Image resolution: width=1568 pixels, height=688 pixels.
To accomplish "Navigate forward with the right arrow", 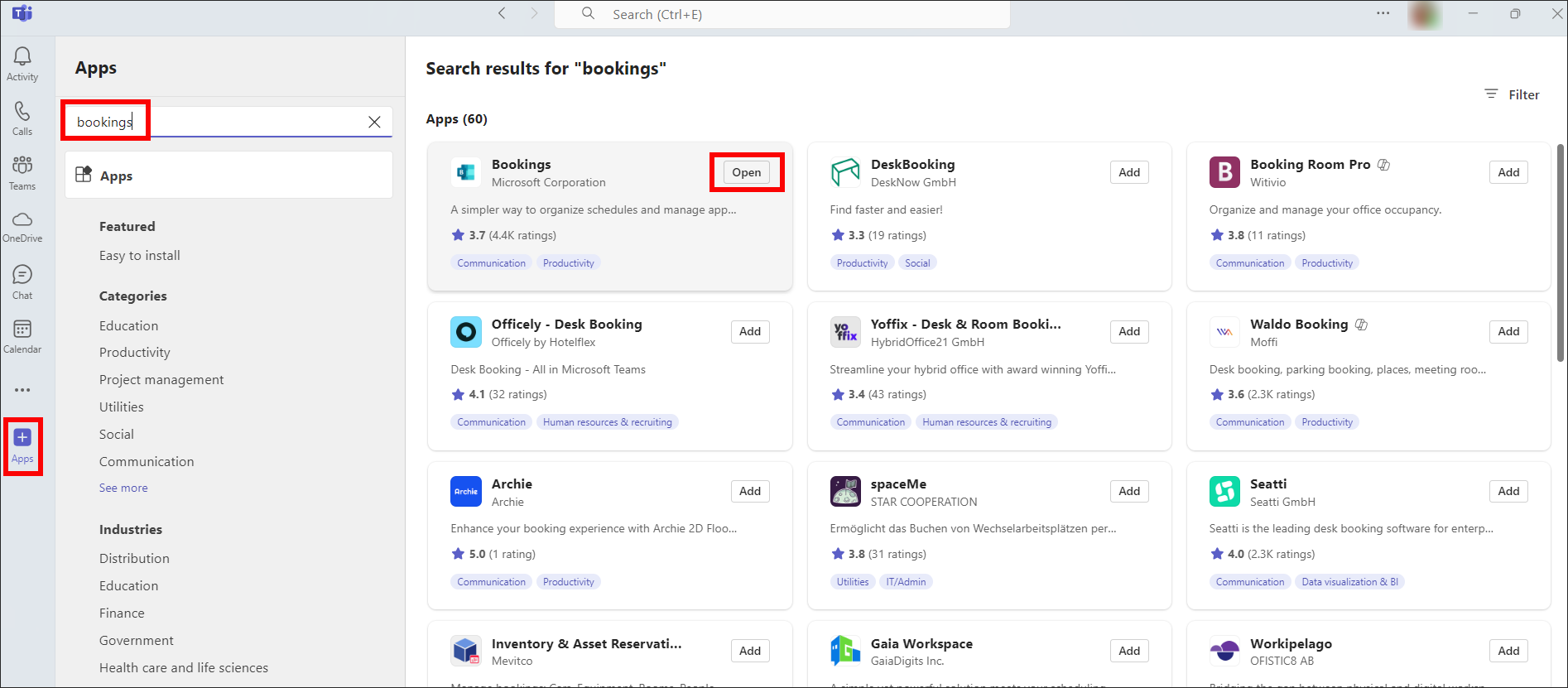I will click(534, 13).
